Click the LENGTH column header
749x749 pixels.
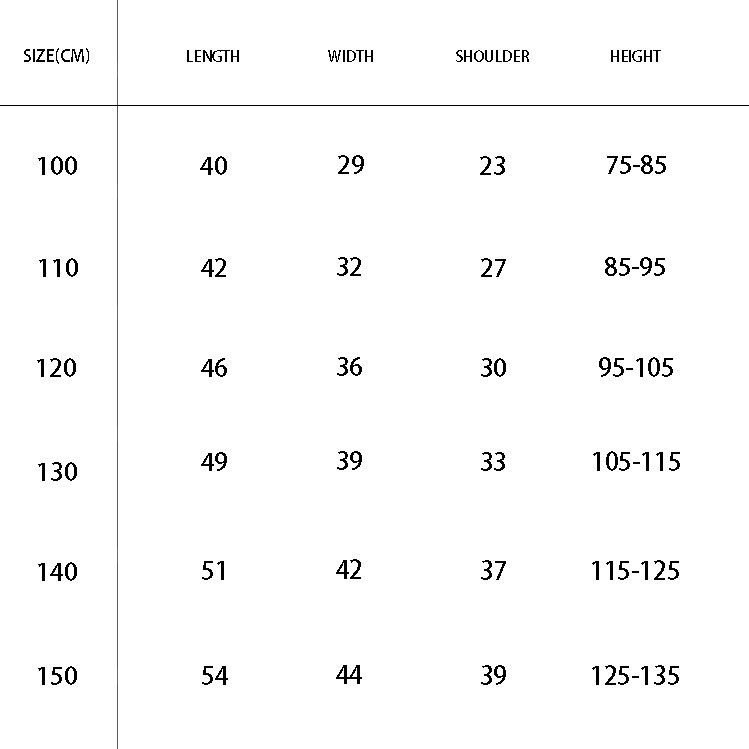tap(213, 56)
